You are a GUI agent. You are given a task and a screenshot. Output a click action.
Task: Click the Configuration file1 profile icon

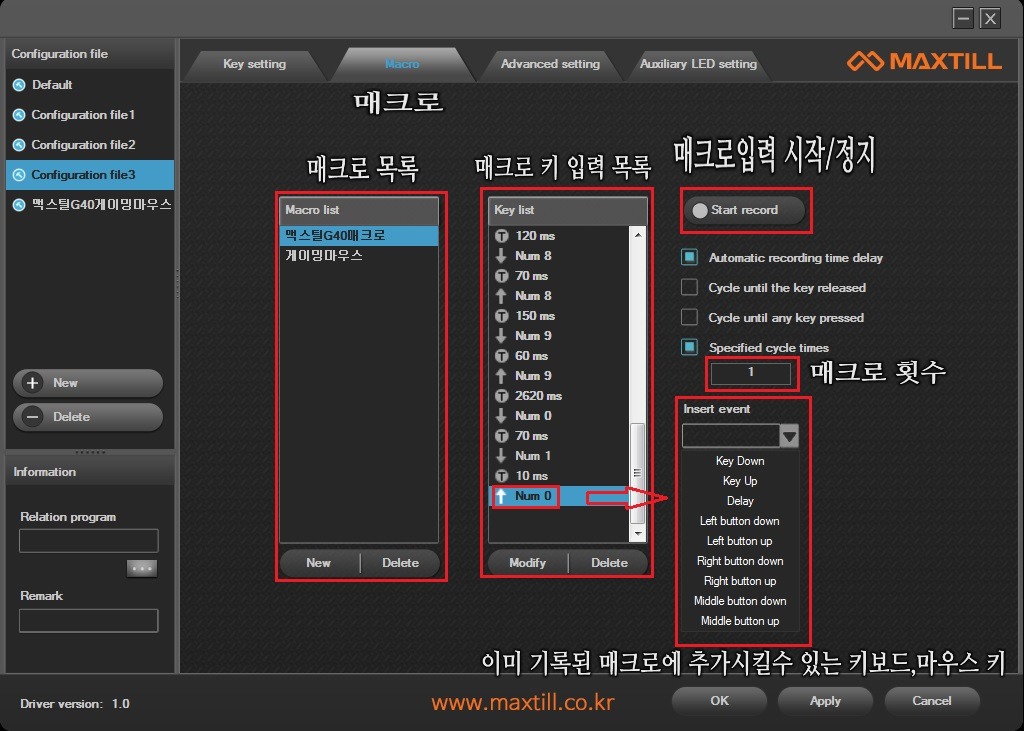pos(19,115)
